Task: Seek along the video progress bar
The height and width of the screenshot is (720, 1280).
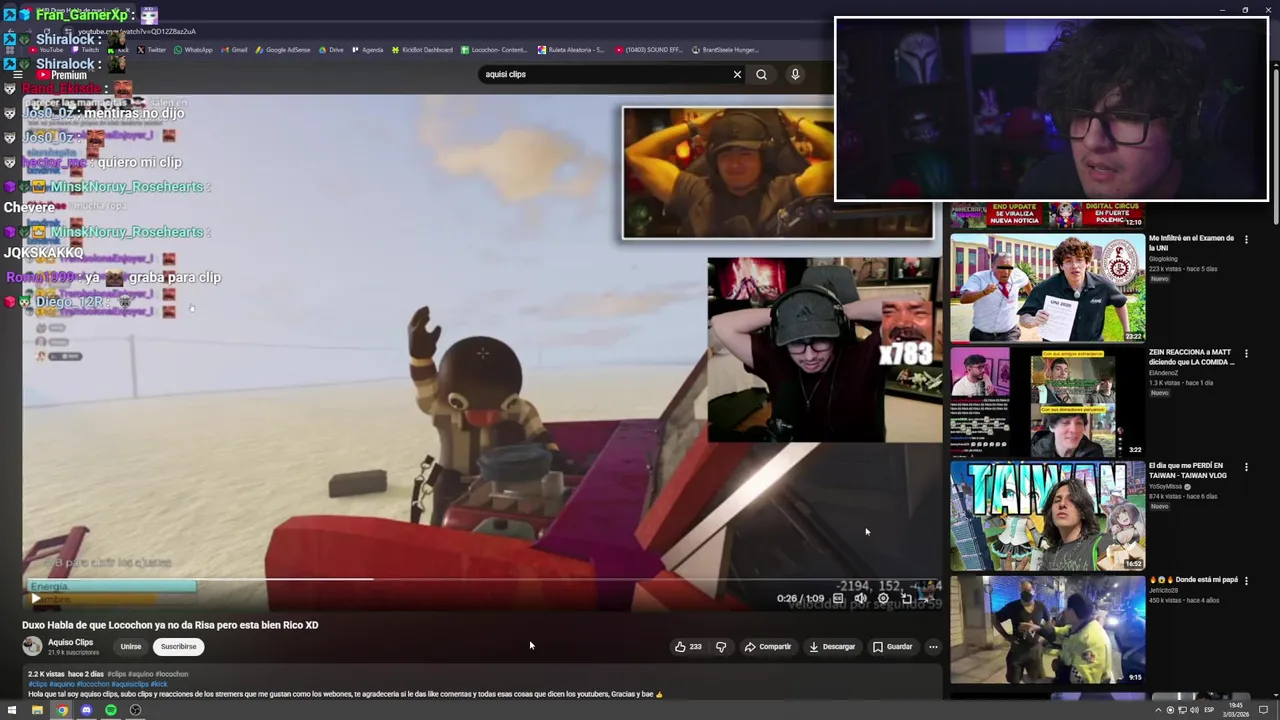Action: tap(480, 579)
